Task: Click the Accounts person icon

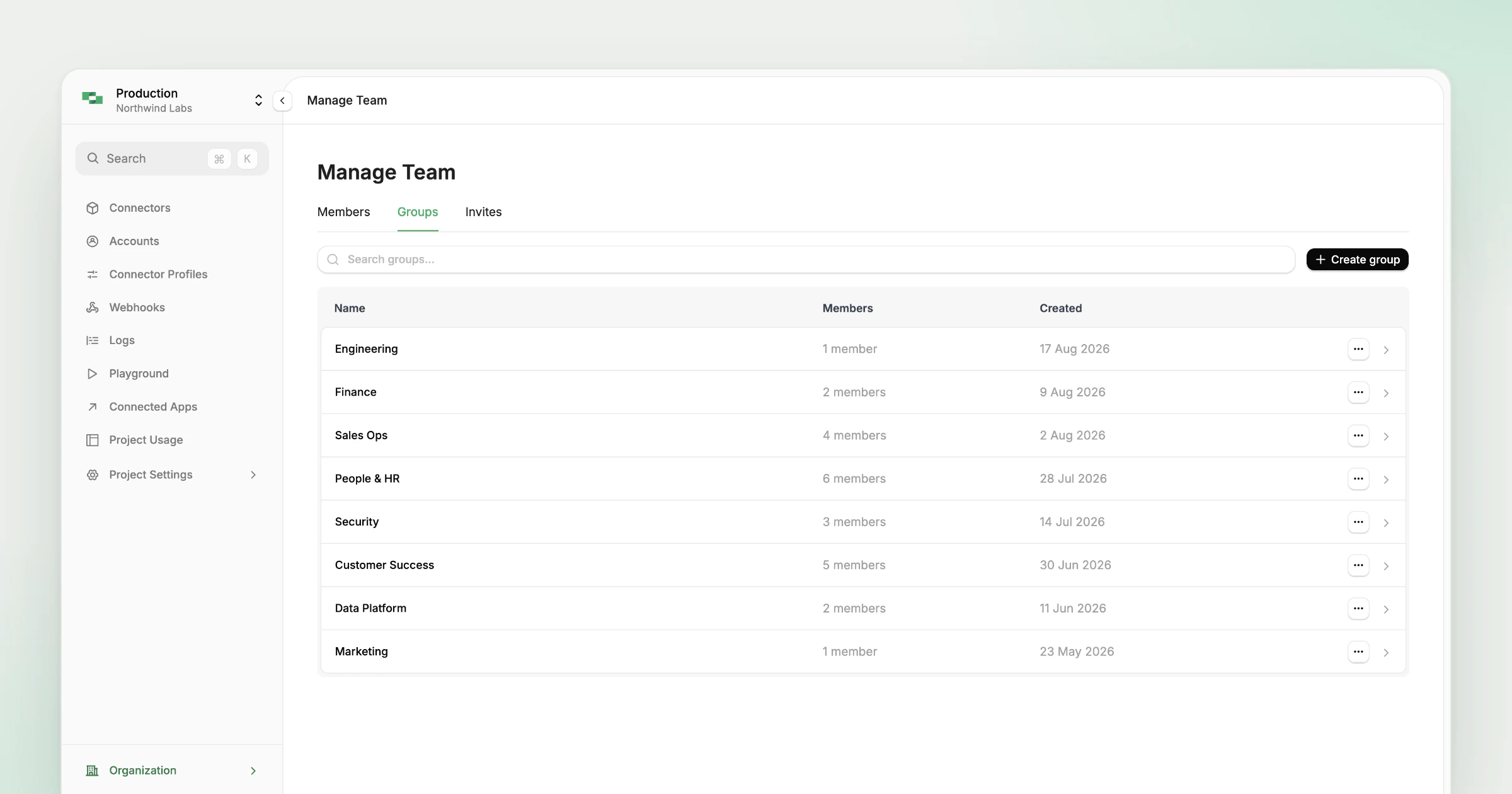Action: [x=93, y=241]
